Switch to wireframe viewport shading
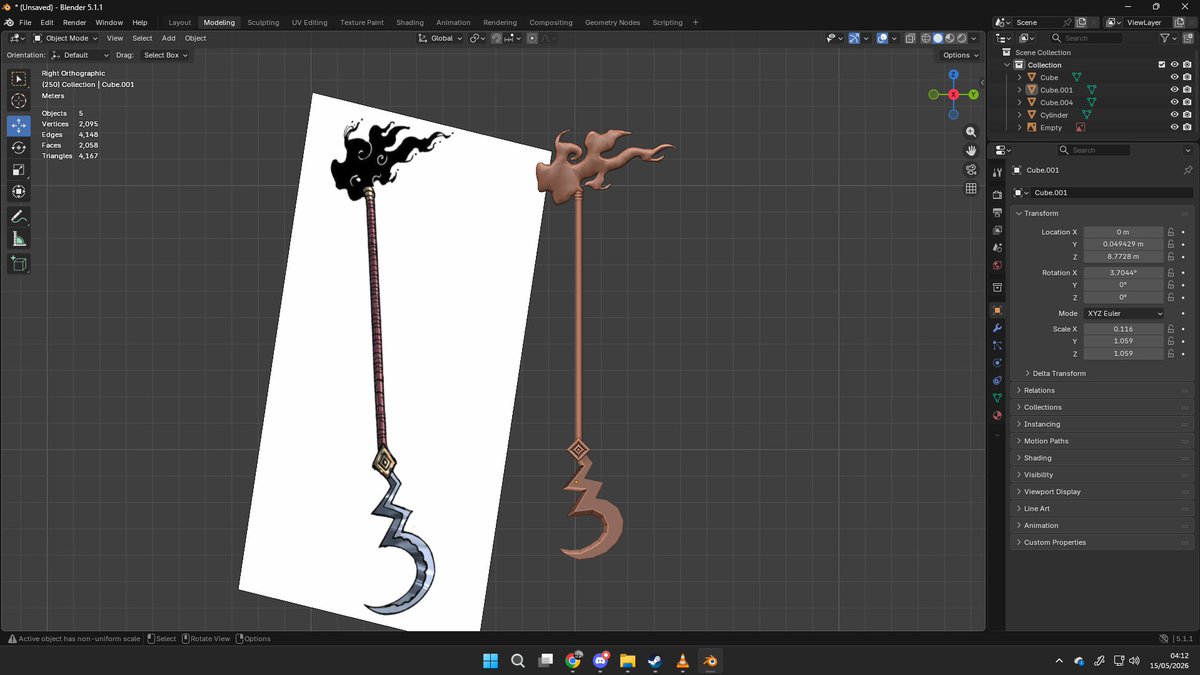This screenshot has height=675, width=1200. (x=925, y=38)
